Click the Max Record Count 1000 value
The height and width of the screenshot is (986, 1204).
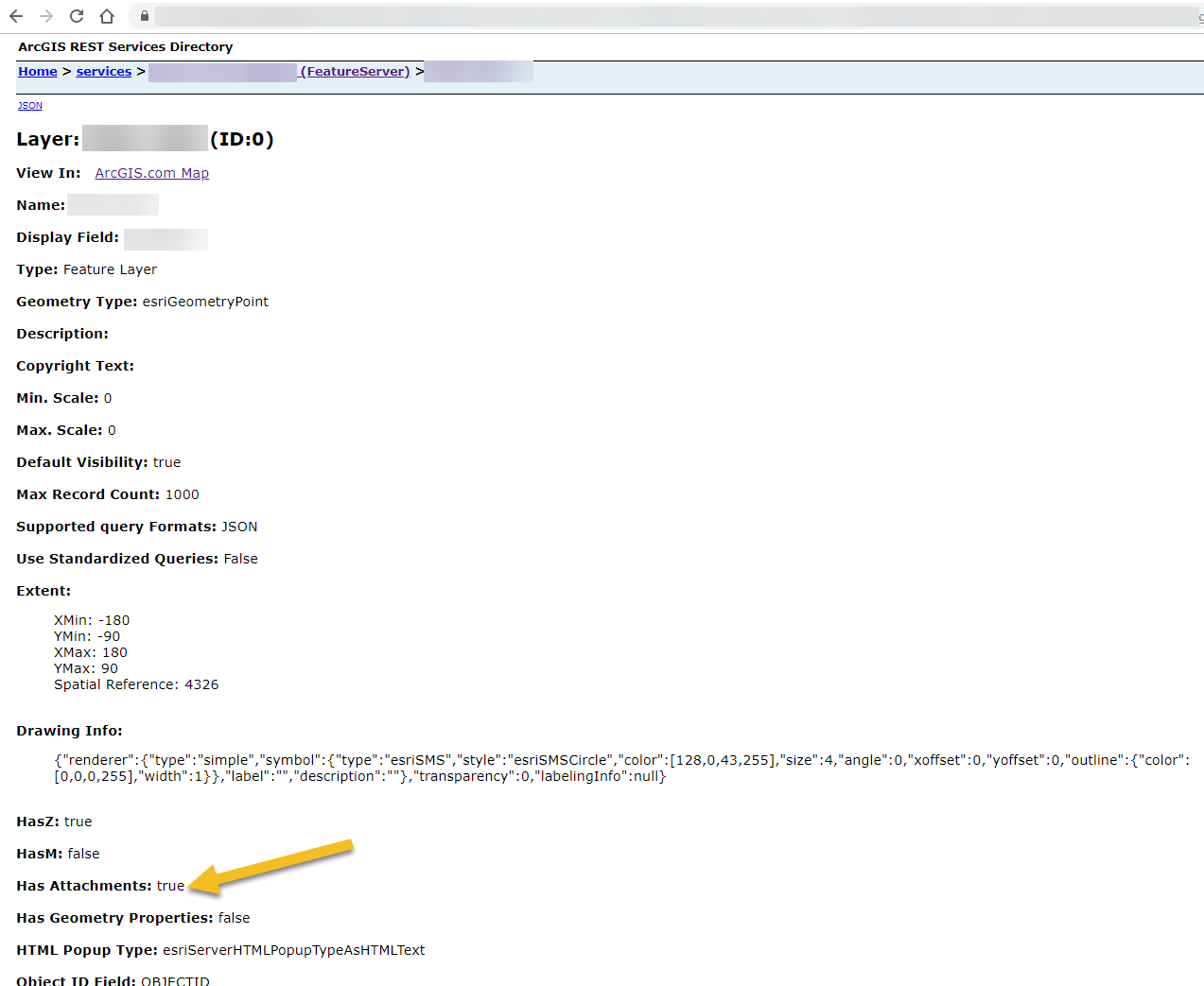pyautogui.click(x=183, y=494)
